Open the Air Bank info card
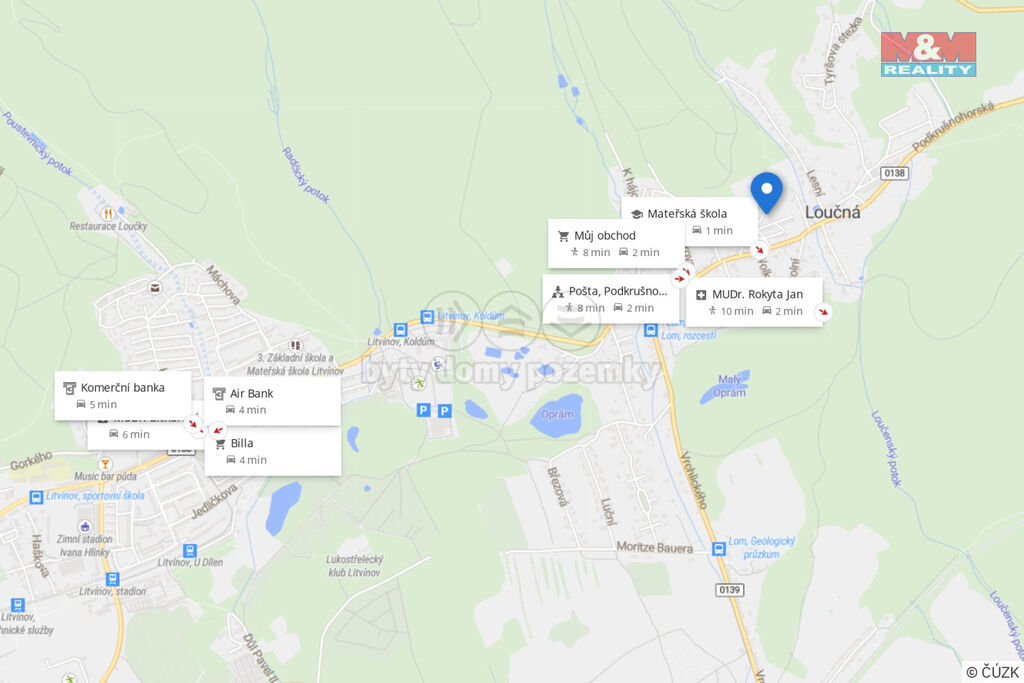The width and height of the screenshot is (1024, 683). point(272,402)
